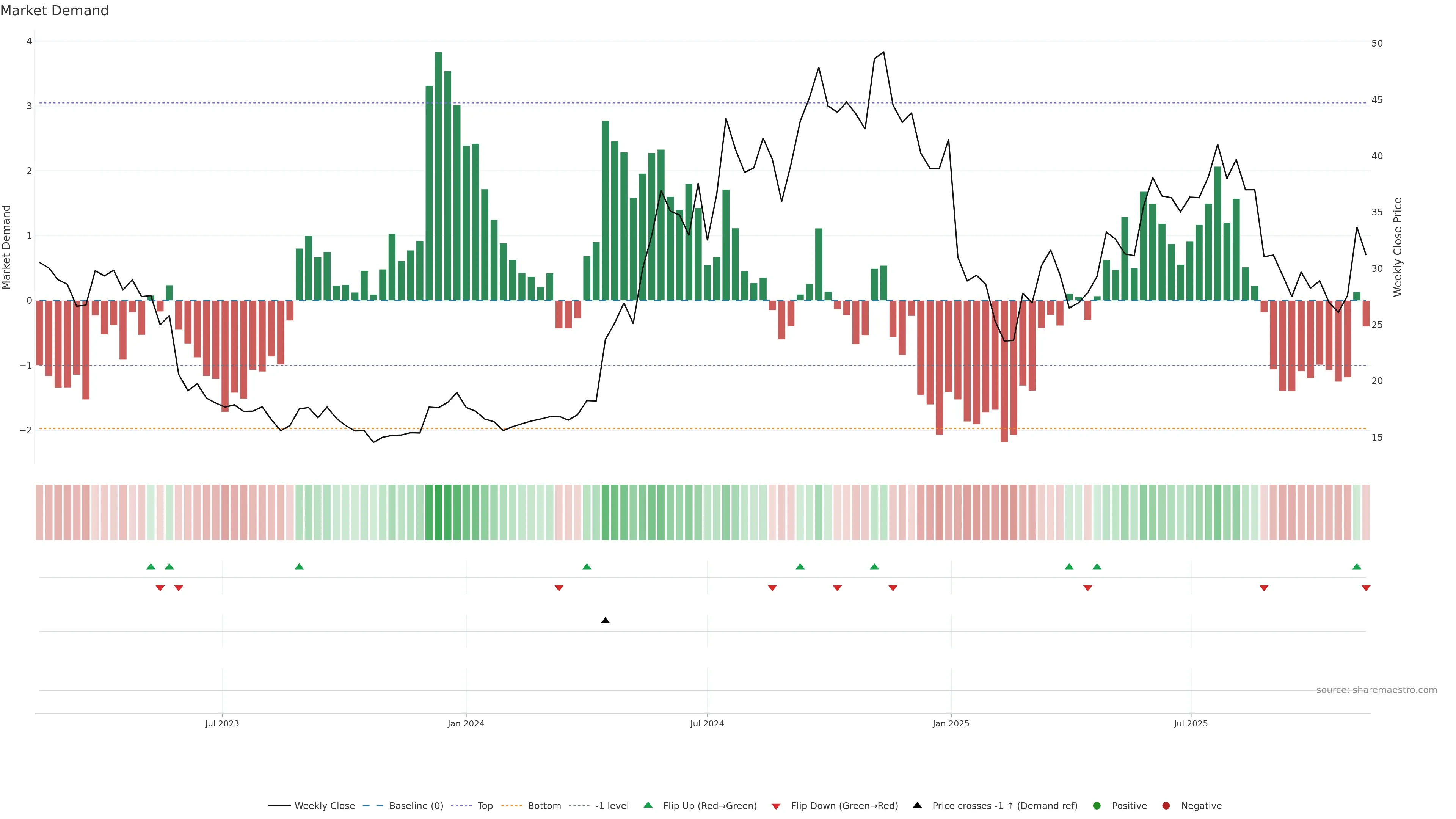This screenshot has height=819, width=1456.
Task: Click Negative red circle legend icon
Action: pyautogui.click(x=1166, y=806)
